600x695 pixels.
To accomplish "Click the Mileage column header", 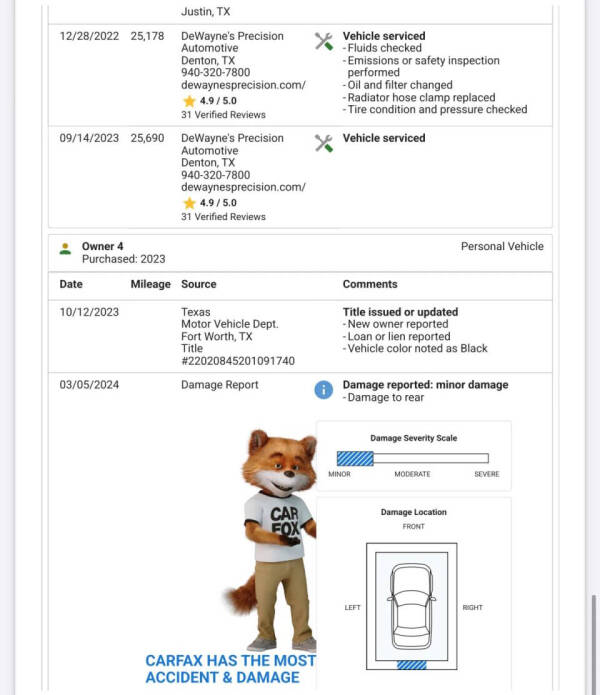I will pyautogui.click(x=150, y=284).
